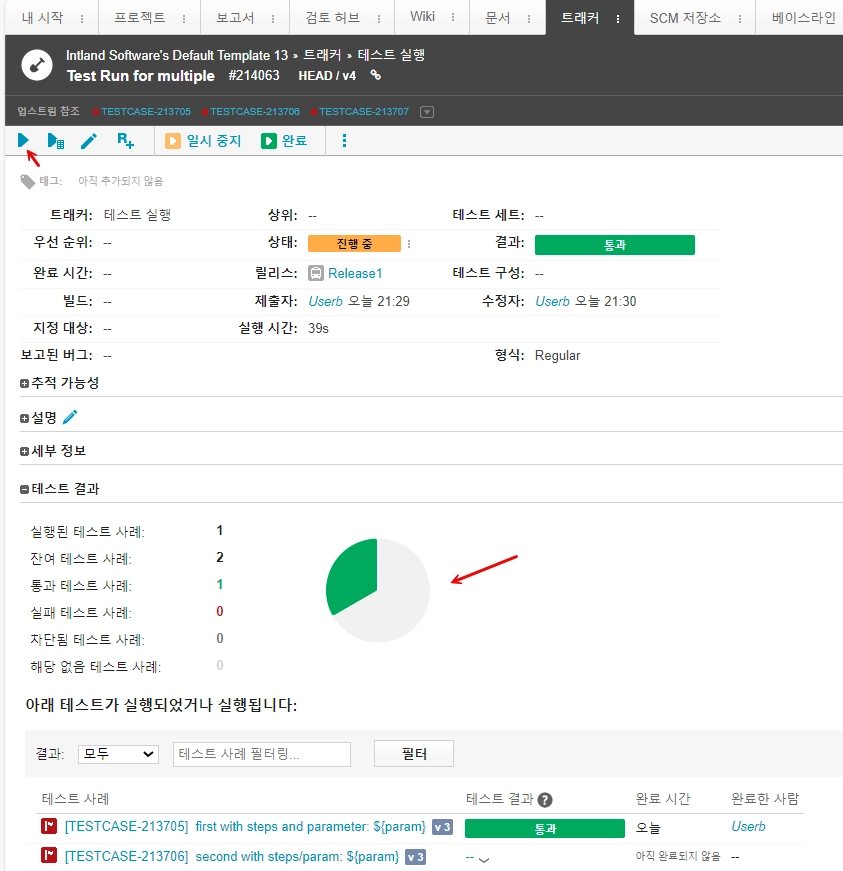Run the test with the play icon
Viewport: 843px width, 871px height.
(23, 141)
